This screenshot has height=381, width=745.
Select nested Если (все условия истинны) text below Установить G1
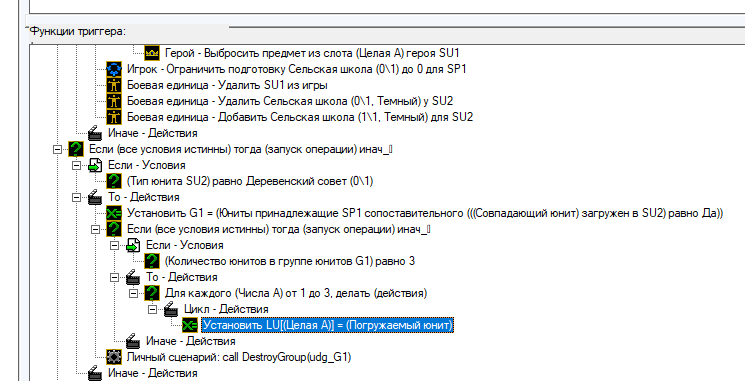coord(278,229)
